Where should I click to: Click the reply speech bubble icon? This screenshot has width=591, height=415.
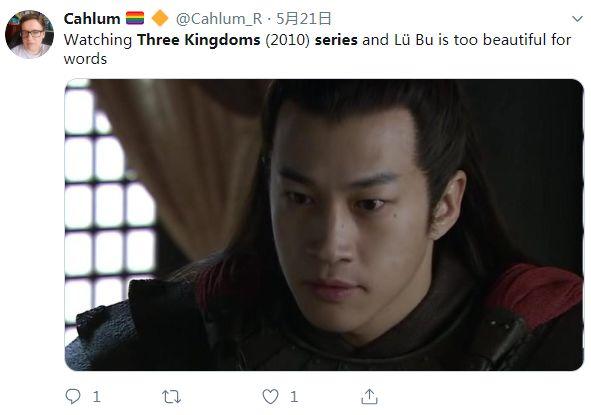(x=73, y=396)
